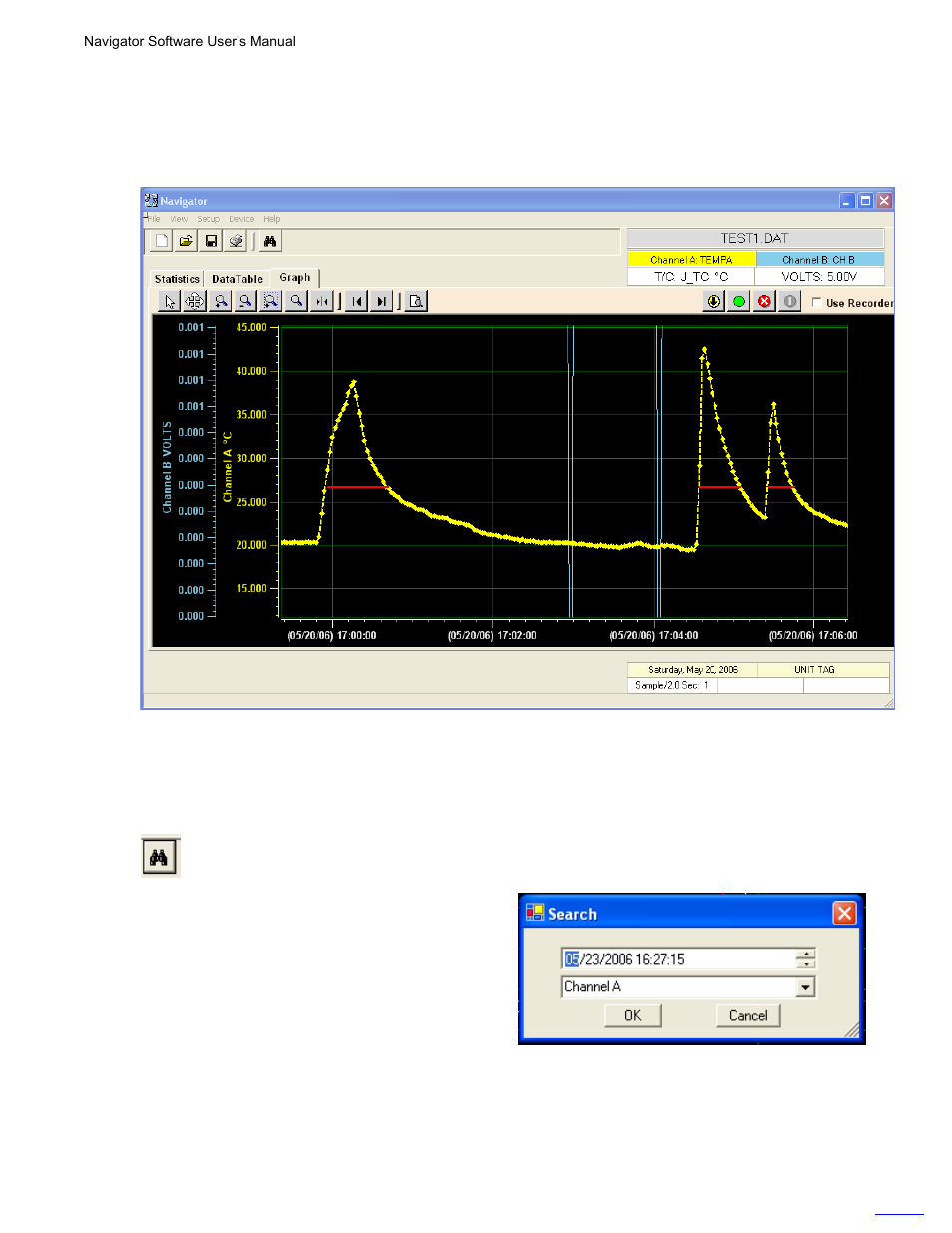Jump to first data point icon
The image size is (952, 1233).
coord(357,301)
